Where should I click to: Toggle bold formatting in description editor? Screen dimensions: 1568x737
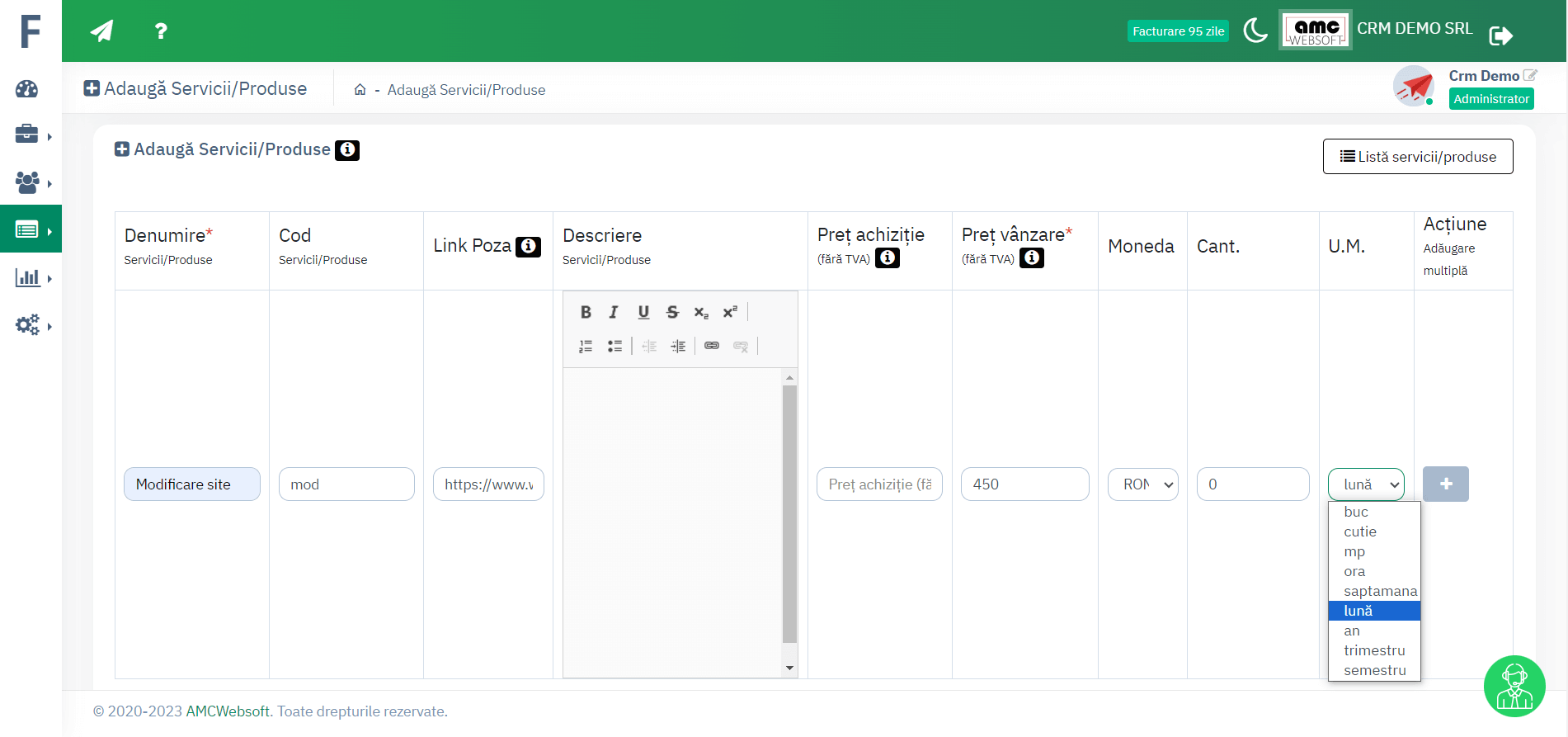coord(586,312)
